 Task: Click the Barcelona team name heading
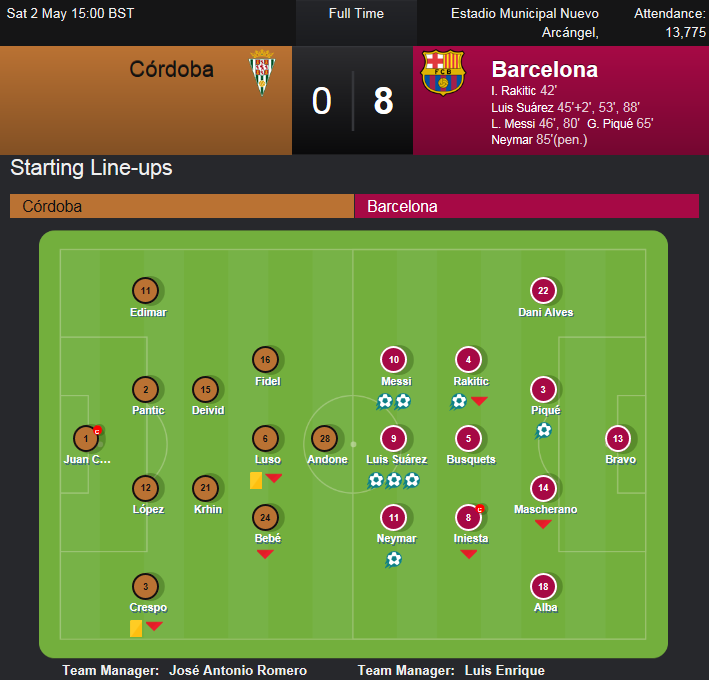pyautogui.click(x=544, y=70)
